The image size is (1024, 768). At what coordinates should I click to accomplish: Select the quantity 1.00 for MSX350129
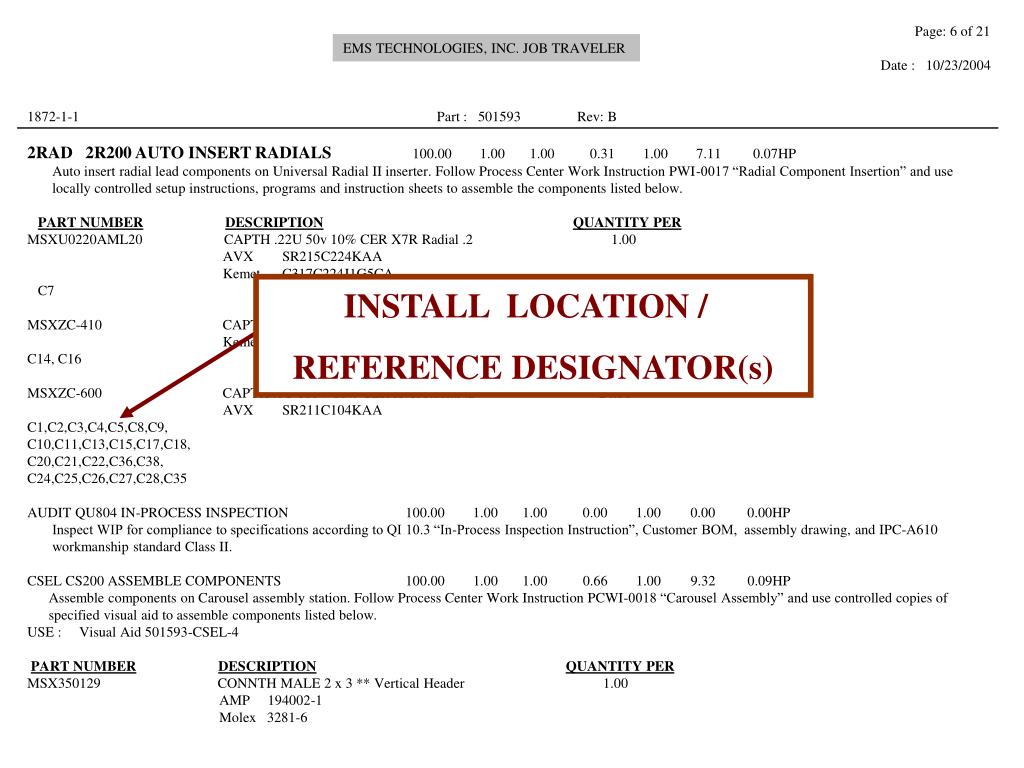(615, 684)
